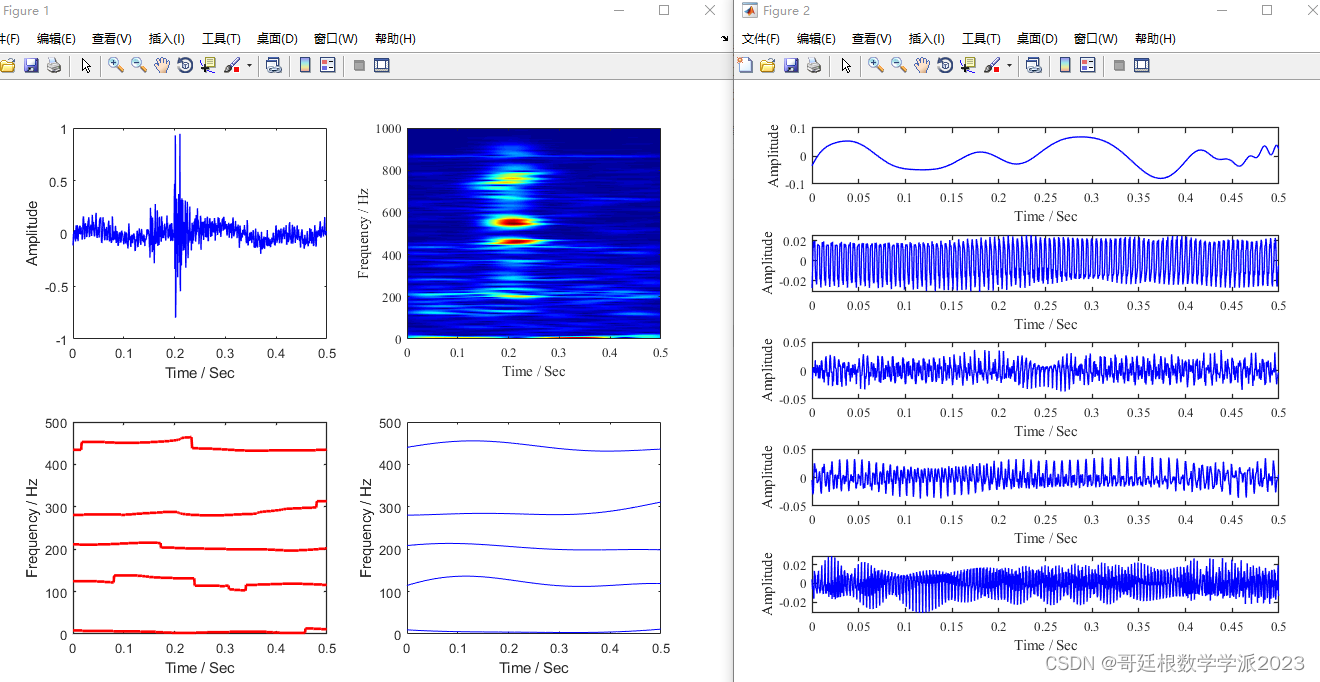Click the Print icon in Figure 2 toolbar
This screenshot has width=1320, height=682.
813,65
